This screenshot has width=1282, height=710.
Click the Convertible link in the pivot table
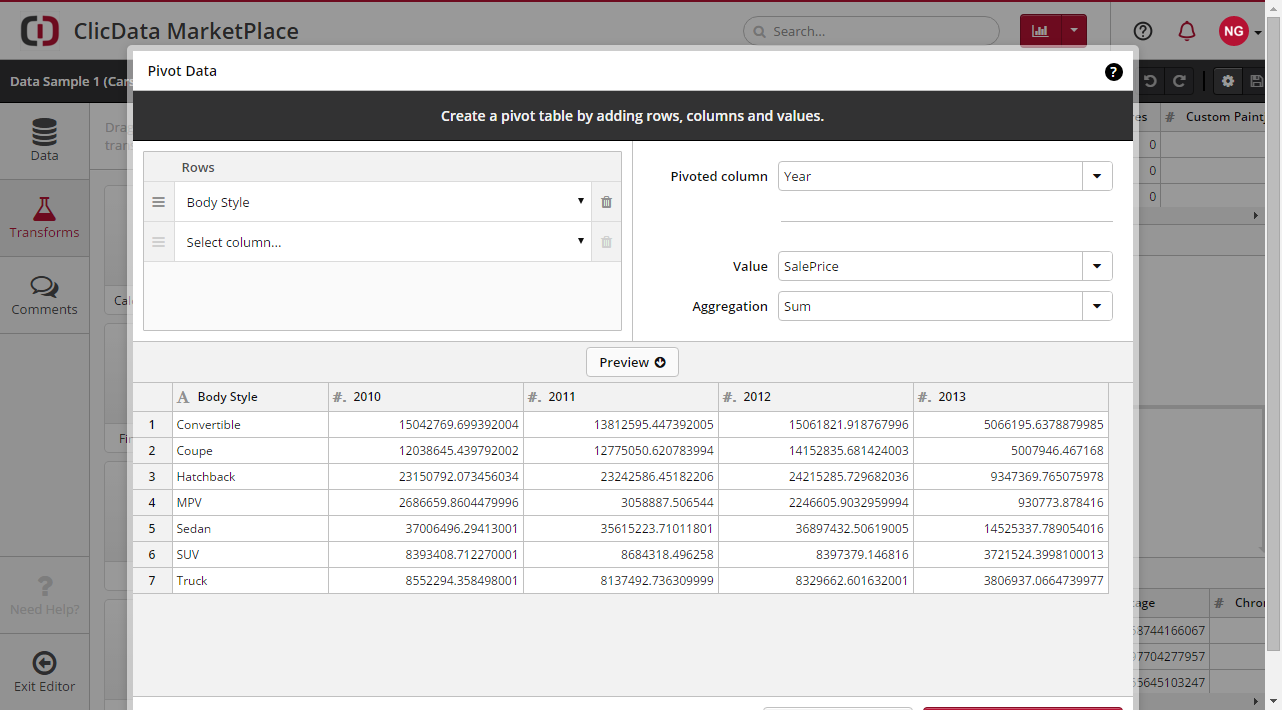[x=208, y=424]
